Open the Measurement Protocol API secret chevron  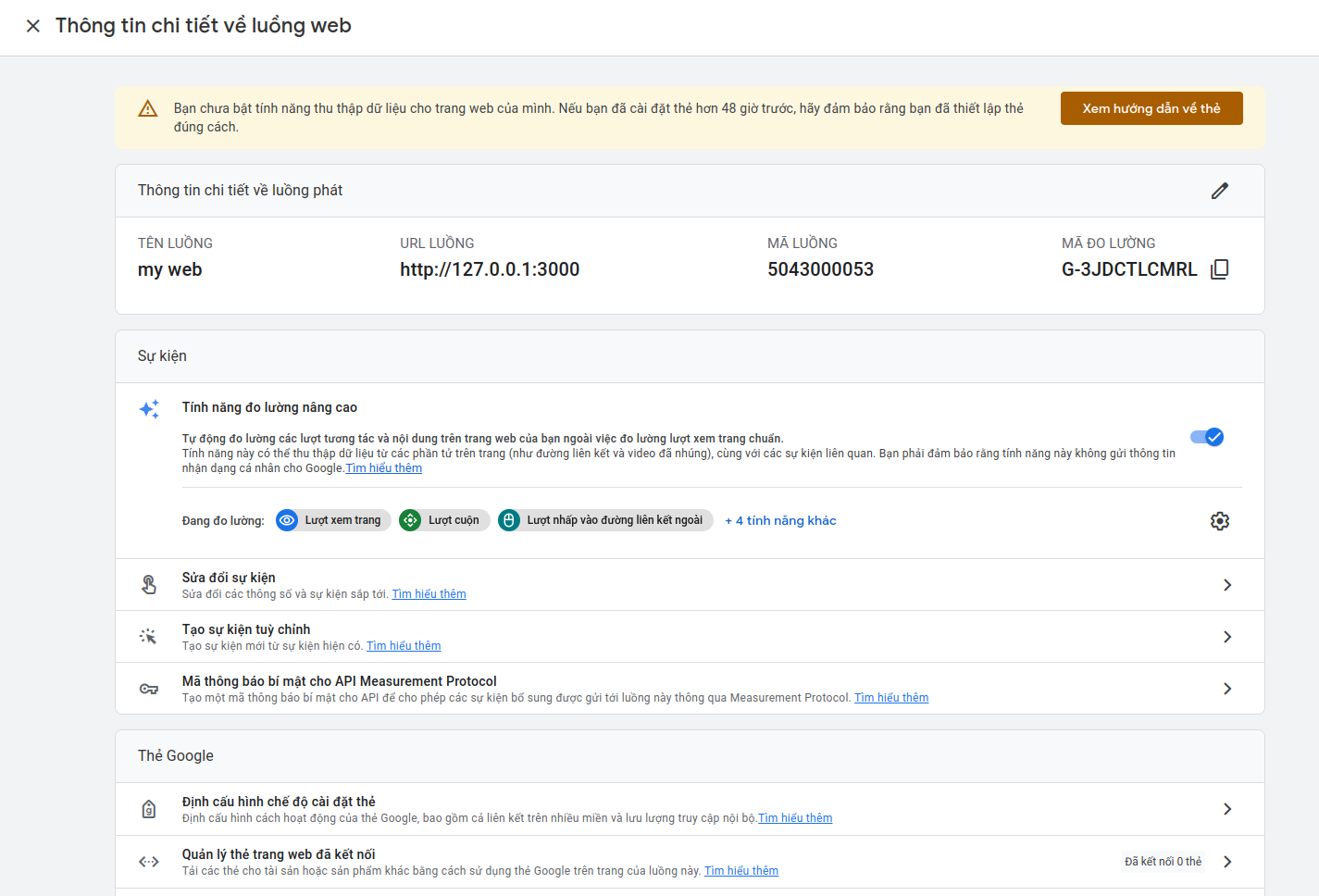(1227, 689)
